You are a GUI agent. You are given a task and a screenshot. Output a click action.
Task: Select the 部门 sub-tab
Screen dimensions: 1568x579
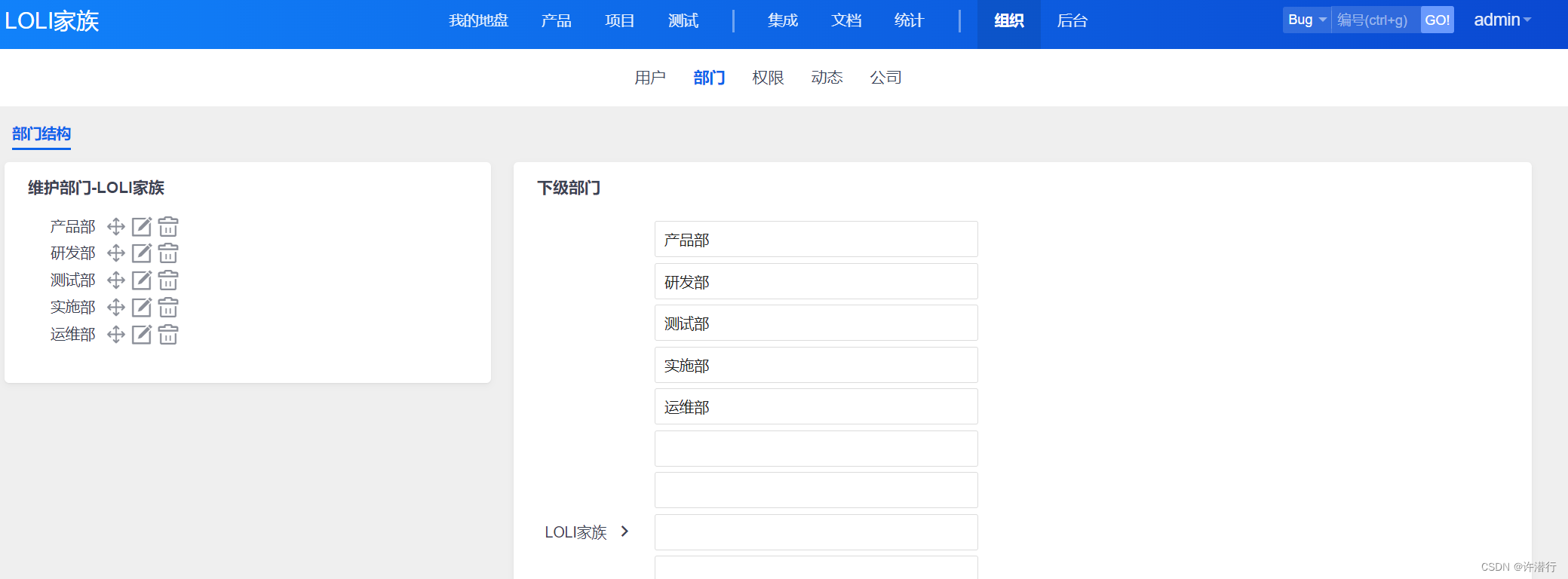pyautogui.click(x=709, y=78)
